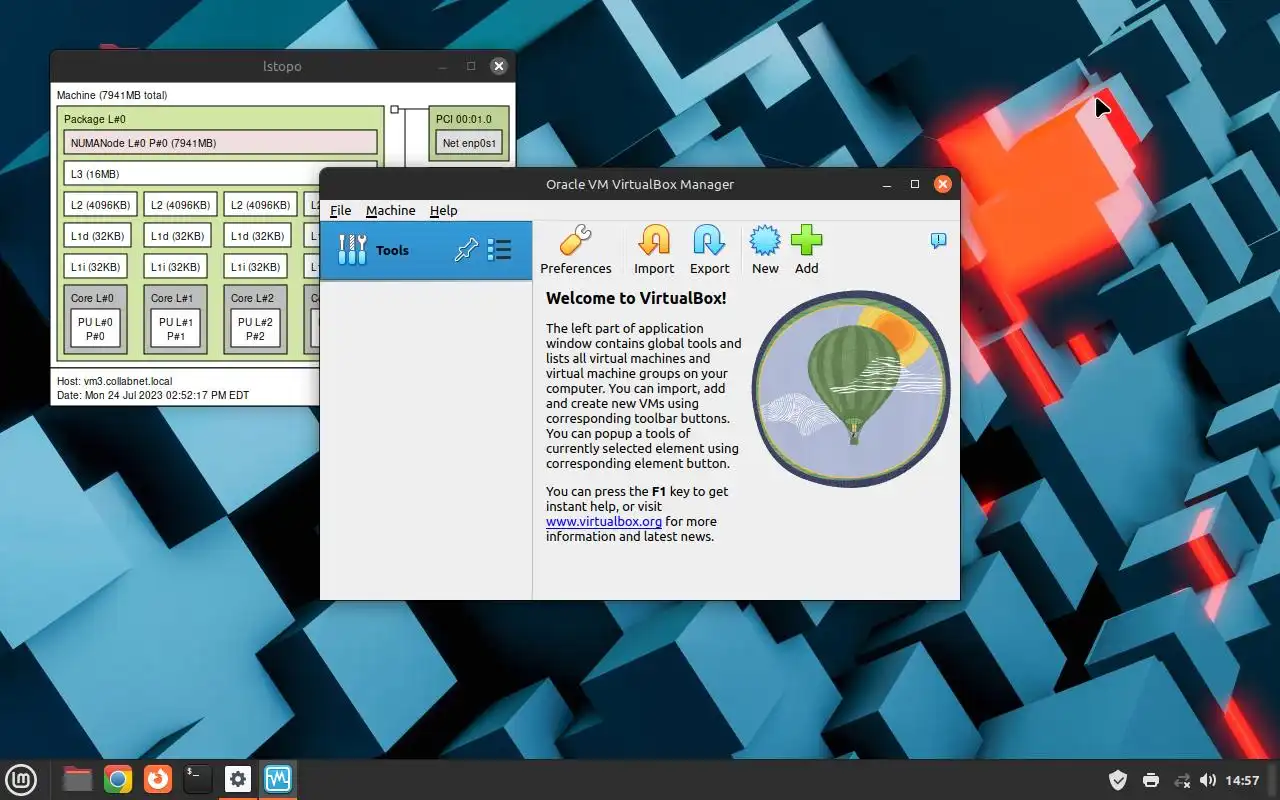Click Package L#0 label in lstopo

(x=95, y=119)
